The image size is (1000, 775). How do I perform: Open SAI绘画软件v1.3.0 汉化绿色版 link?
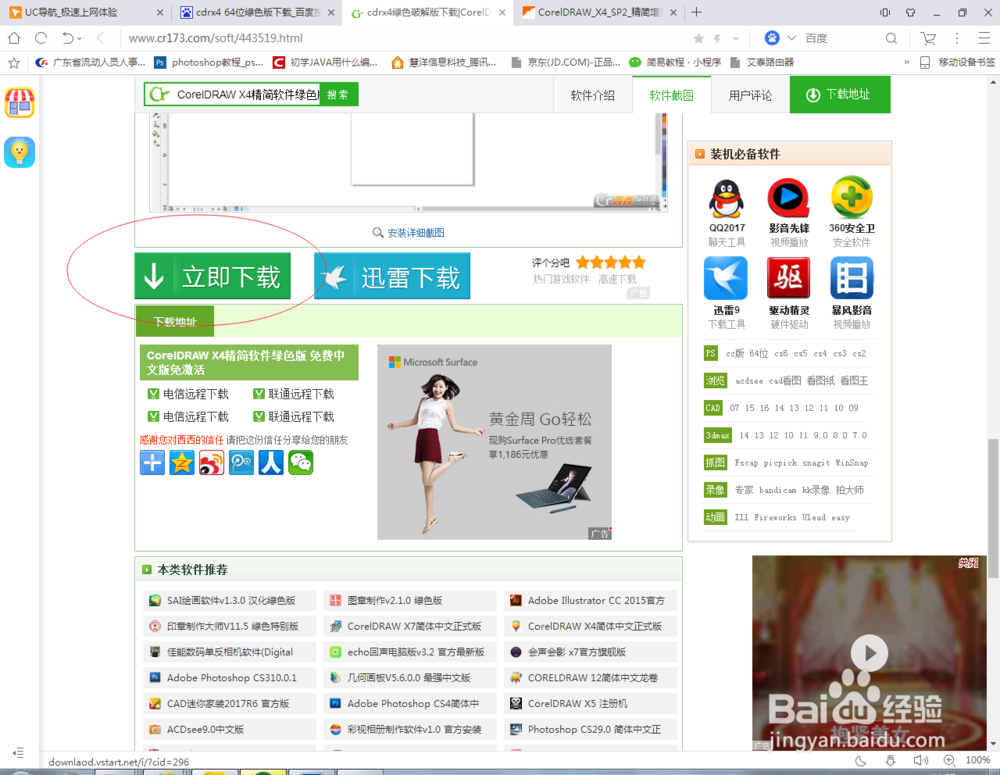point(231,600)
